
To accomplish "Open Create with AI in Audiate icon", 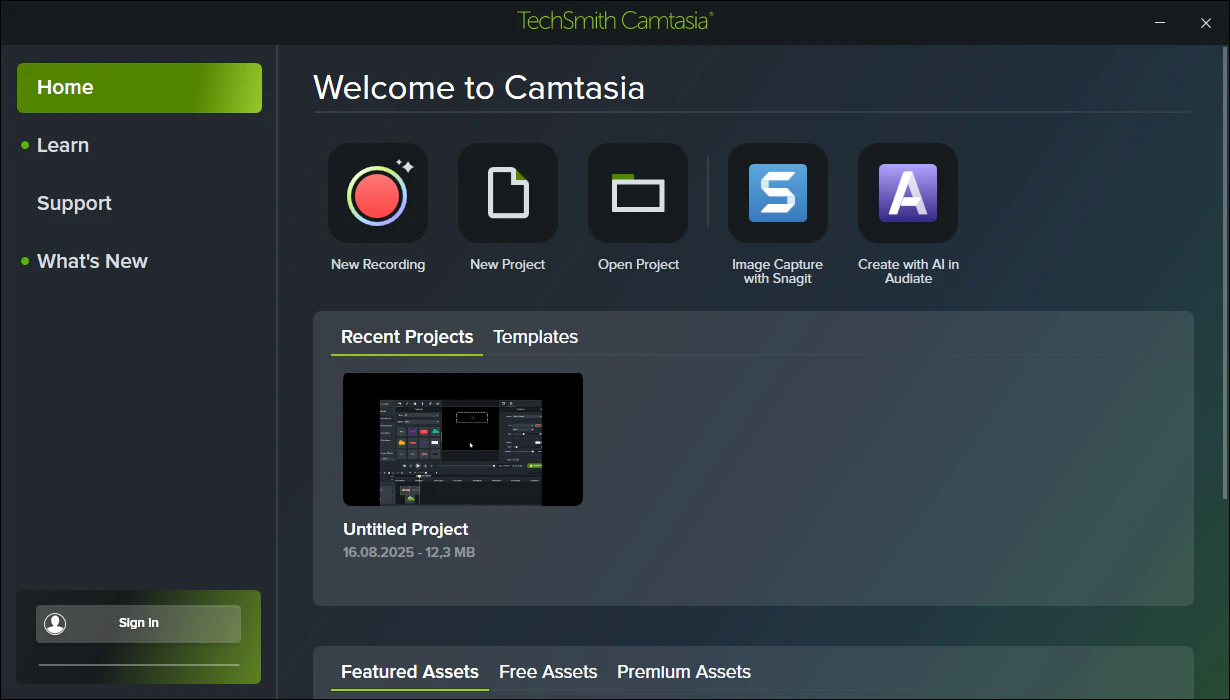I will click(x=908, y=193).
